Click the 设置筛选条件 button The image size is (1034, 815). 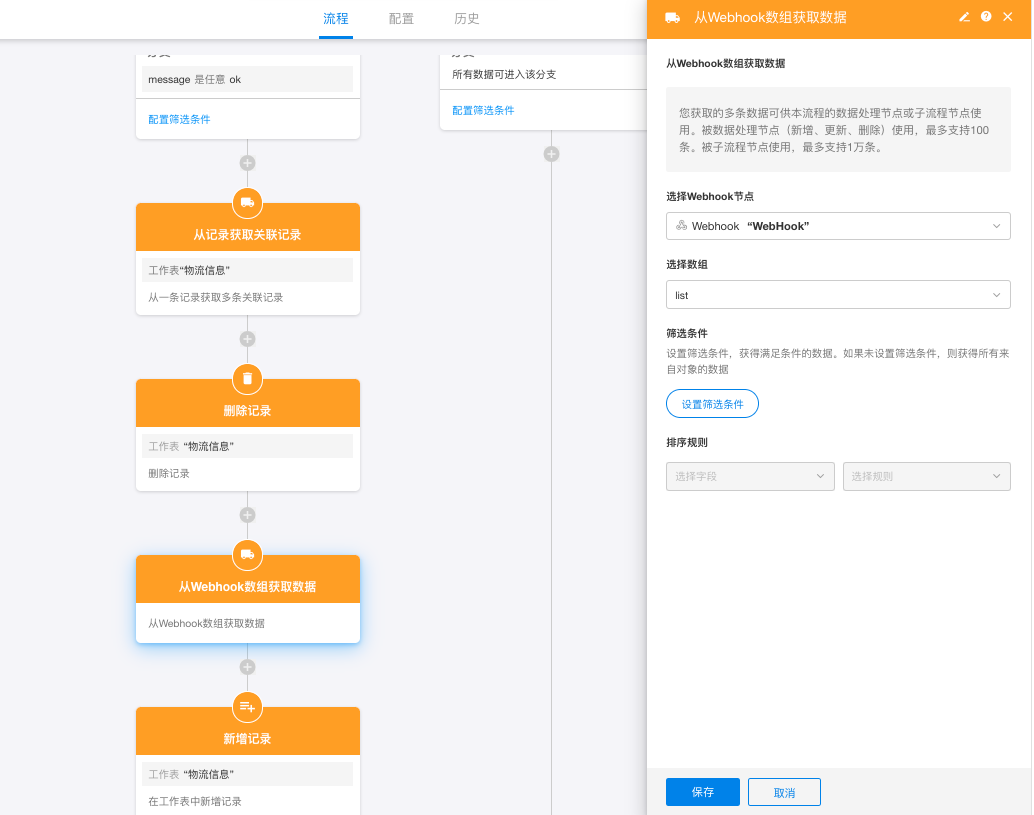(x=712, y=404)
